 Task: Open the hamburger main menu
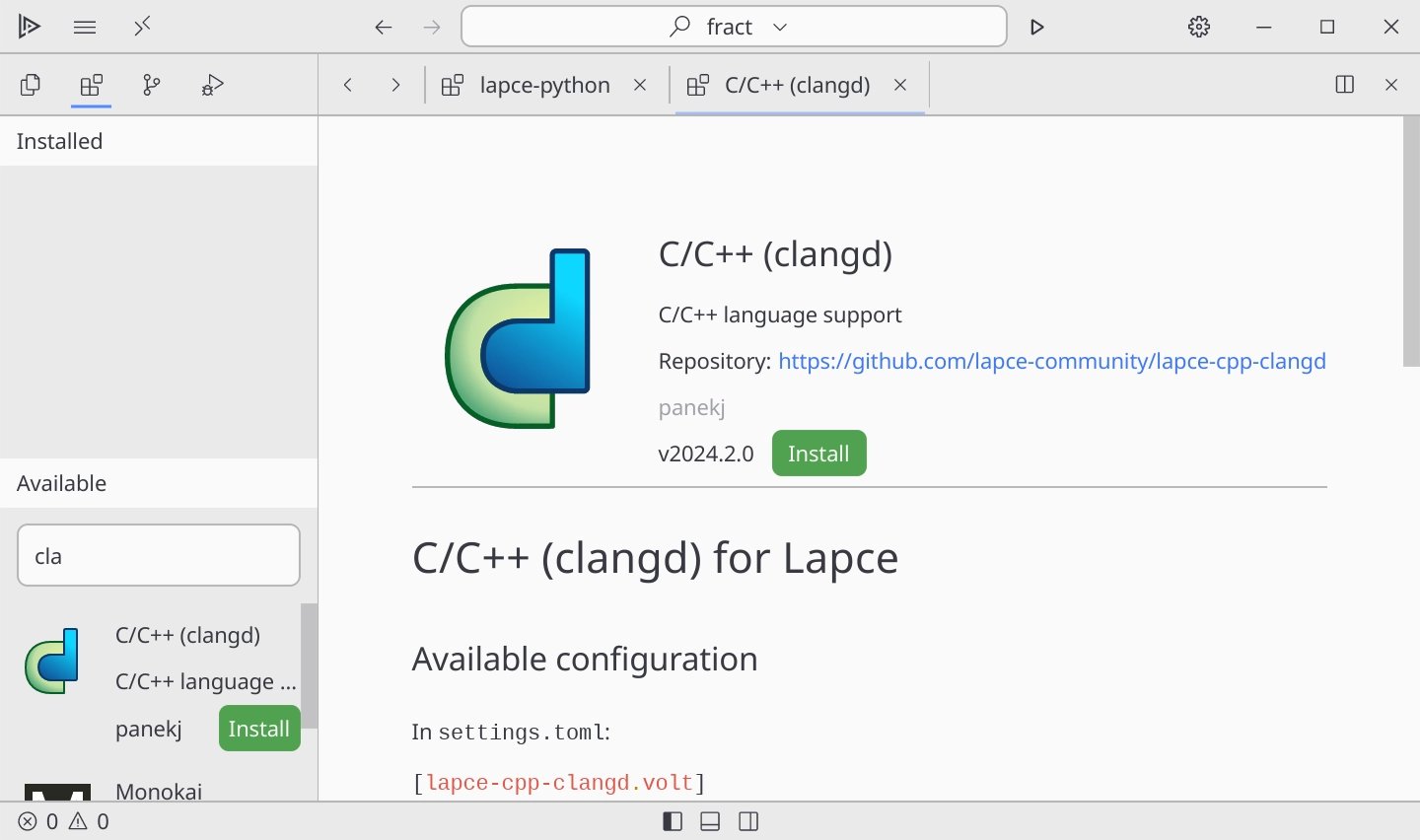[85, 27]
